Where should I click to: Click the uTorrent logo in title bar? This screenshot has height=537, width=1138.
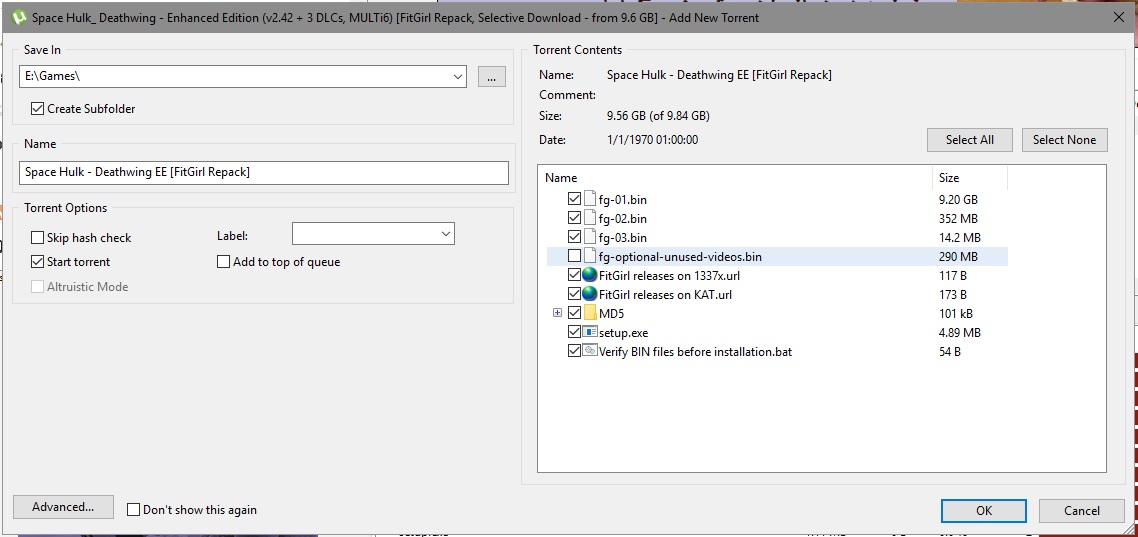[x=19, y=17]
